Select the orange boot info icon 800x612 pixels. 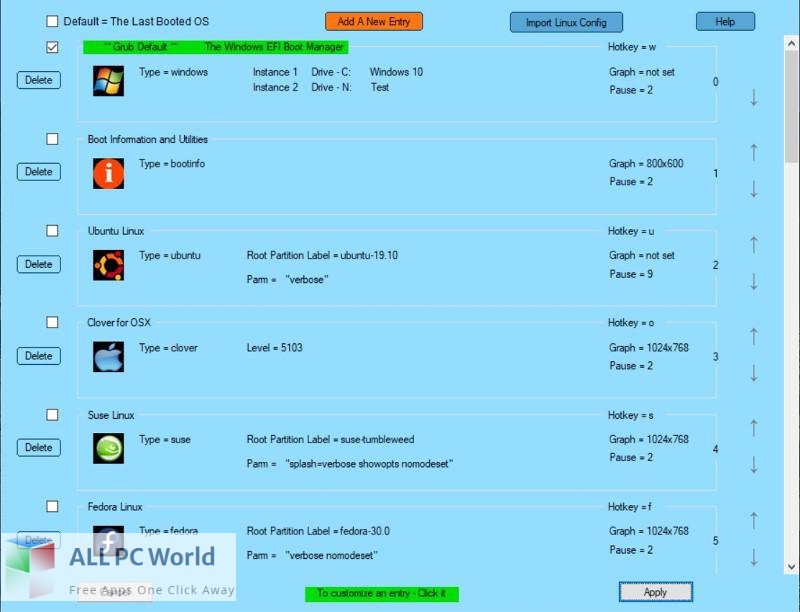[x=108, y=173]
